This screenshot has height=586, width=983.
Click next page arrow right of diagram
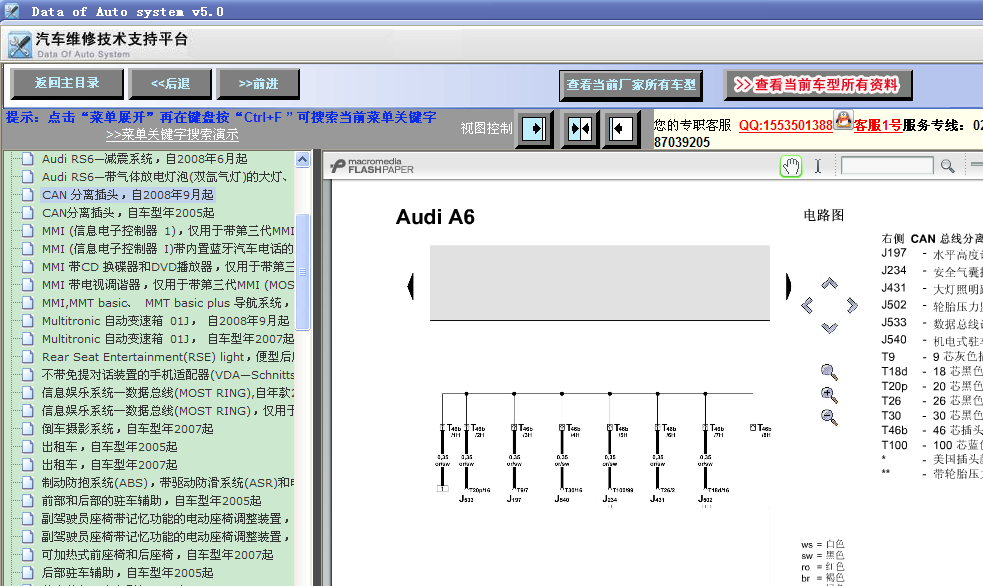(x=788, y=286)
